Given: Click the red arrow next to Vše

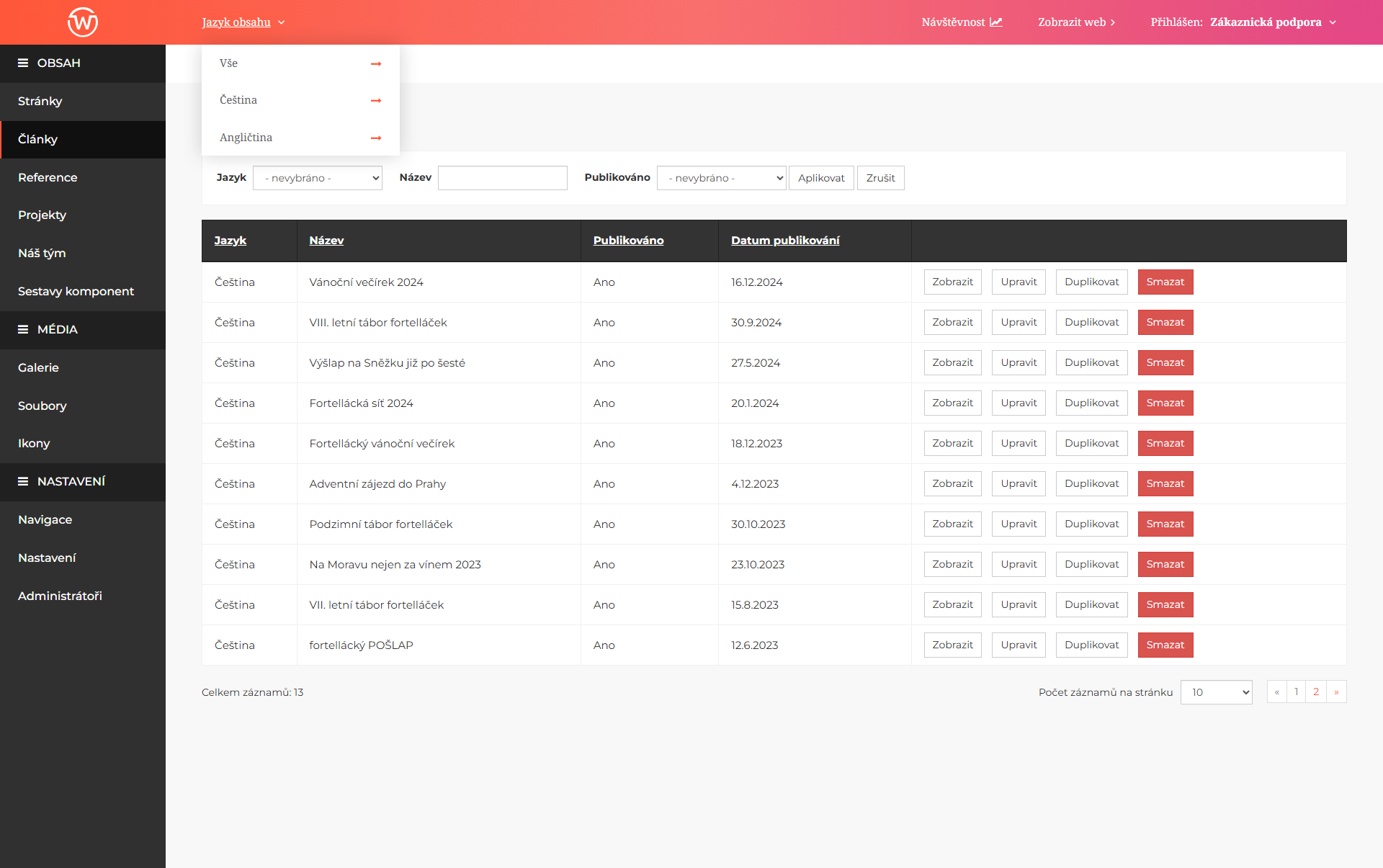Looking at the screenshot, I should pos(376,64).
